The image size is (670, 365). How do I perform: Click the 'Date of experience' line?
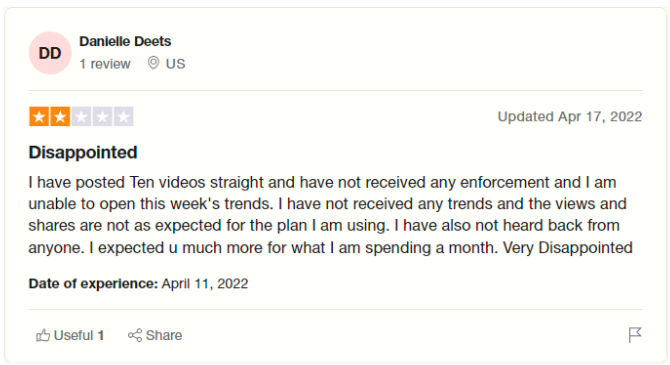pos(138,284)
